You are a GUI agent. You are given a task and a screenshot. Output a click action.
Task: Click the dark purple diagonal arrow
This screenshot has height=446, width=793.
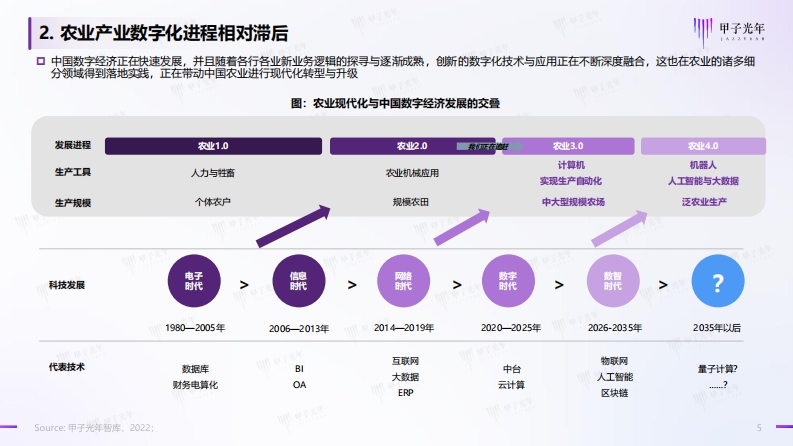(x=293, y=226)
